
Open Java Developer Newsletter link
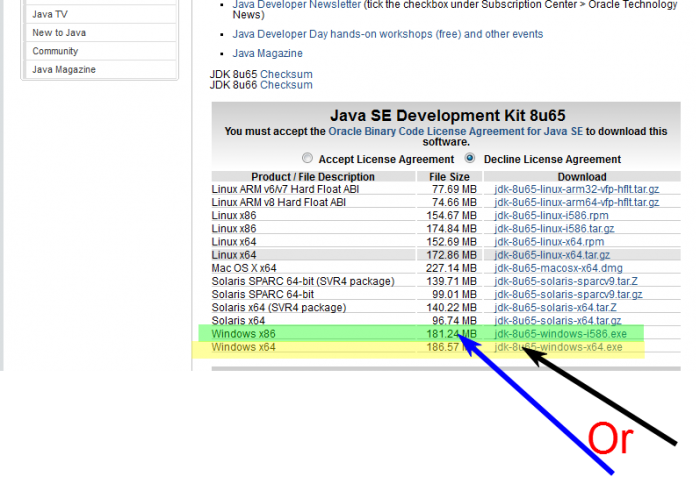[296, 4]
